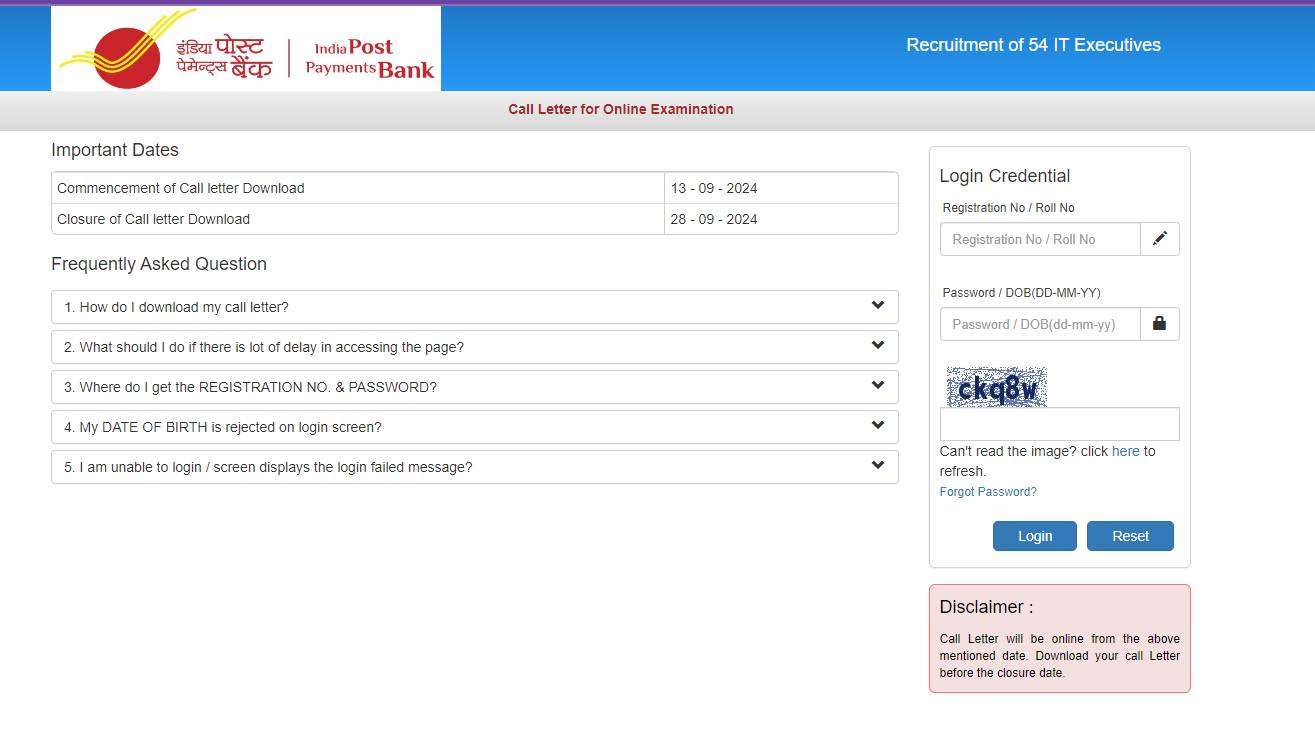Click the 'Frequently Asked Question' heading
Viewport: 1315px width, 734px height.
159,264
